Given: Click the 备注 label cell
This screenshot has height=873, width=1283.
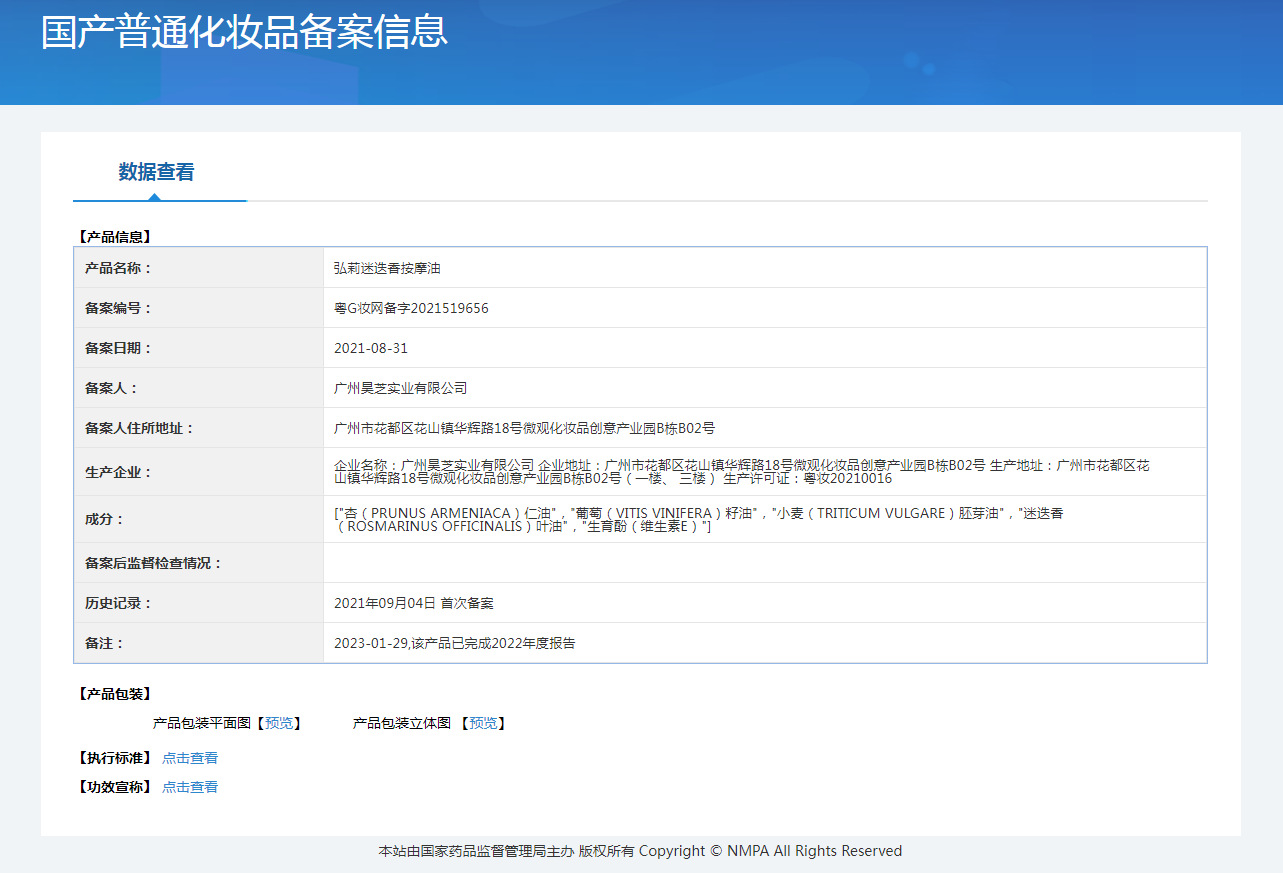Looking at the screenshot, I should coord(199,643).
